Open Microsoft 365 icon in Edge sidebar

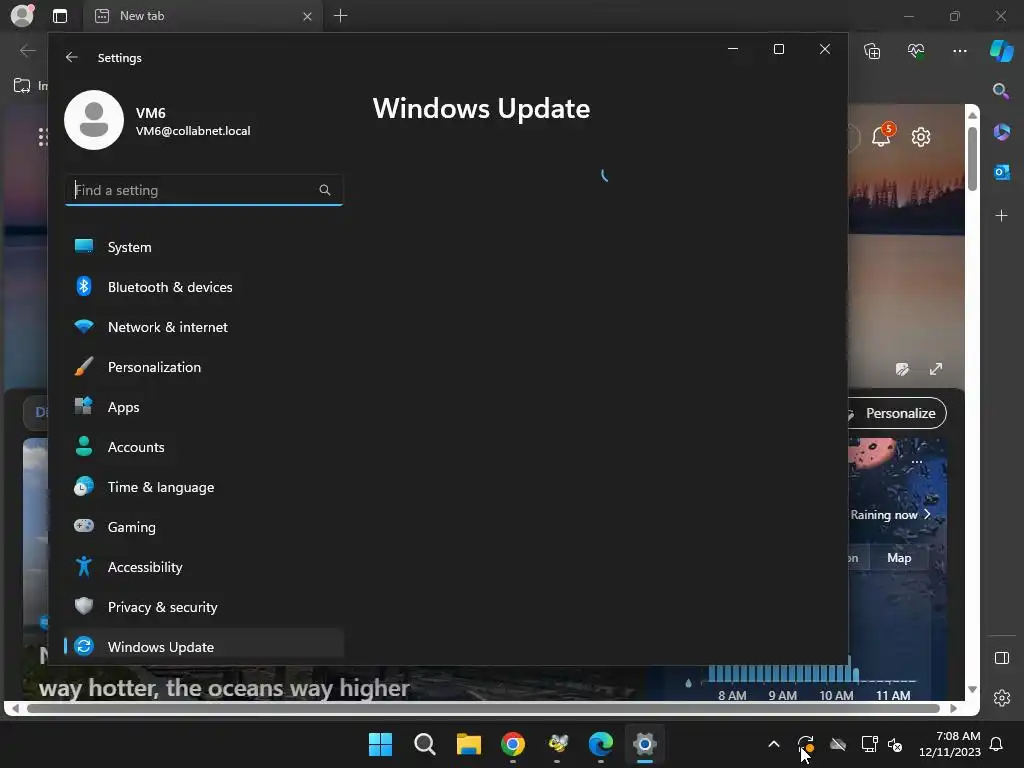point(1001,132)
